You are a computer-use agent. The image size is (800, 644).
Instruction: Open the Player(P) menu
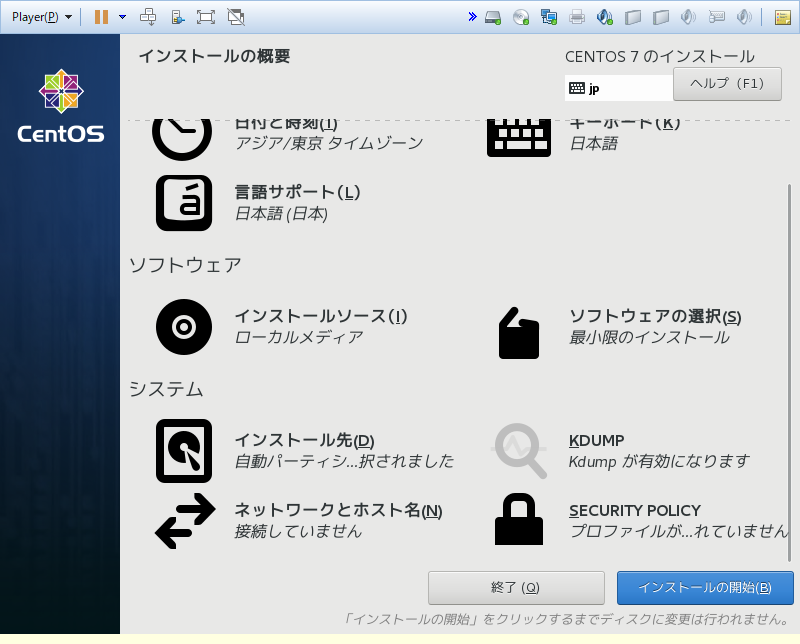(41, 17)
